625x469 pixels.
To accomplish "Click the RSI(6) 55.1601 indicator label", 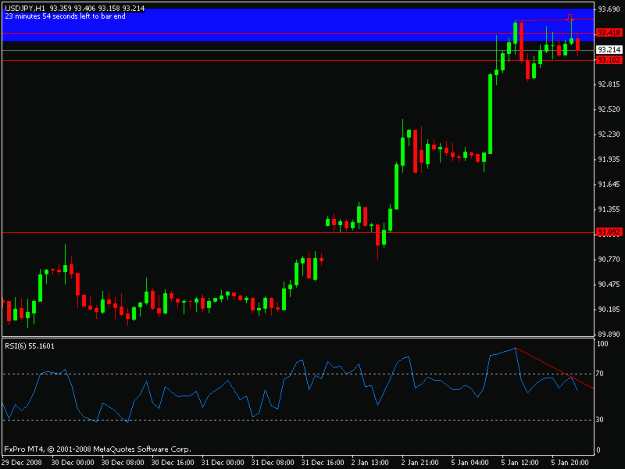I will (29, 346).
